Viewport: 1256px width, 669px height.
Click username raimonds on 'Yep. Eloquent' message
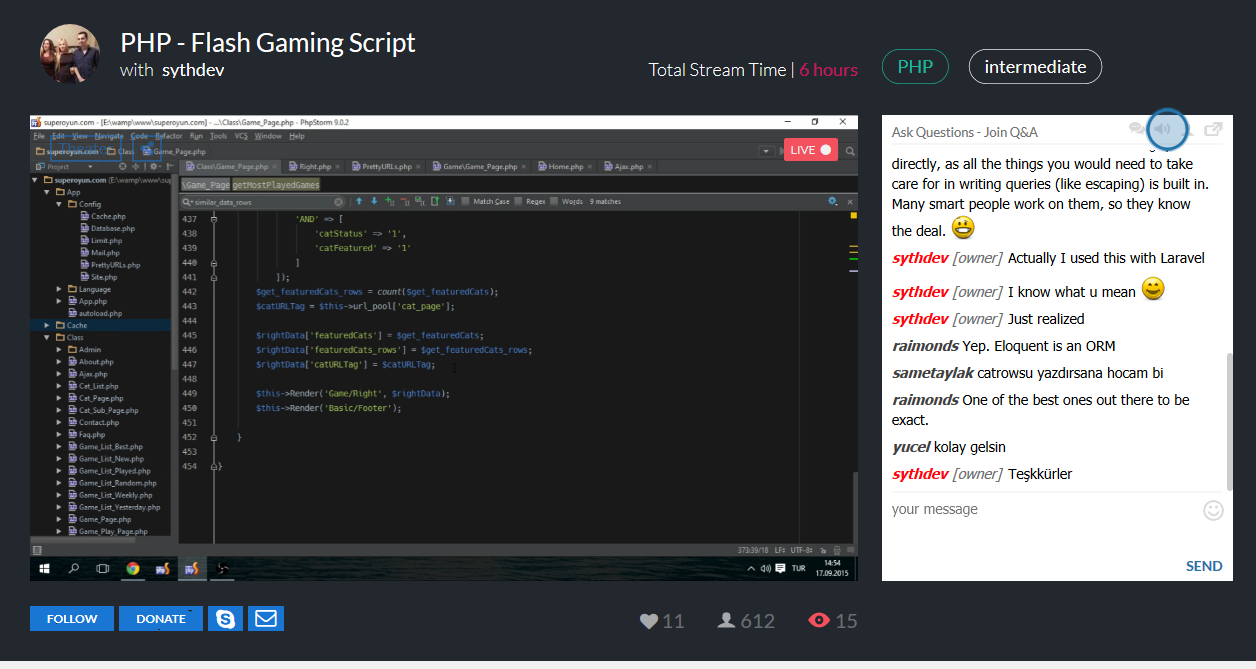pos(925,346)
